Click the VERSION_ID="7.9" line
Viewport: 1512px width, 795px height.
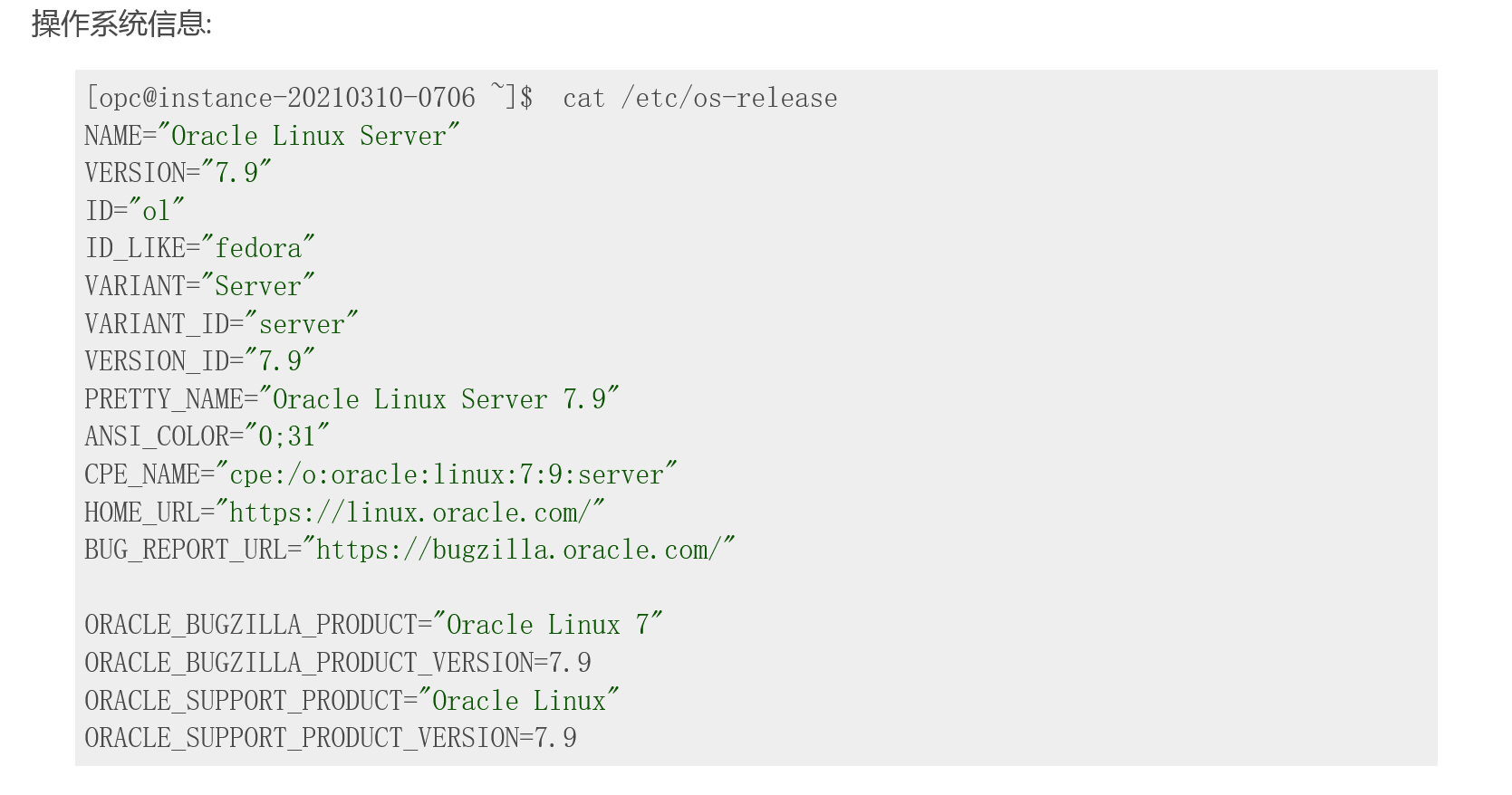200,361
